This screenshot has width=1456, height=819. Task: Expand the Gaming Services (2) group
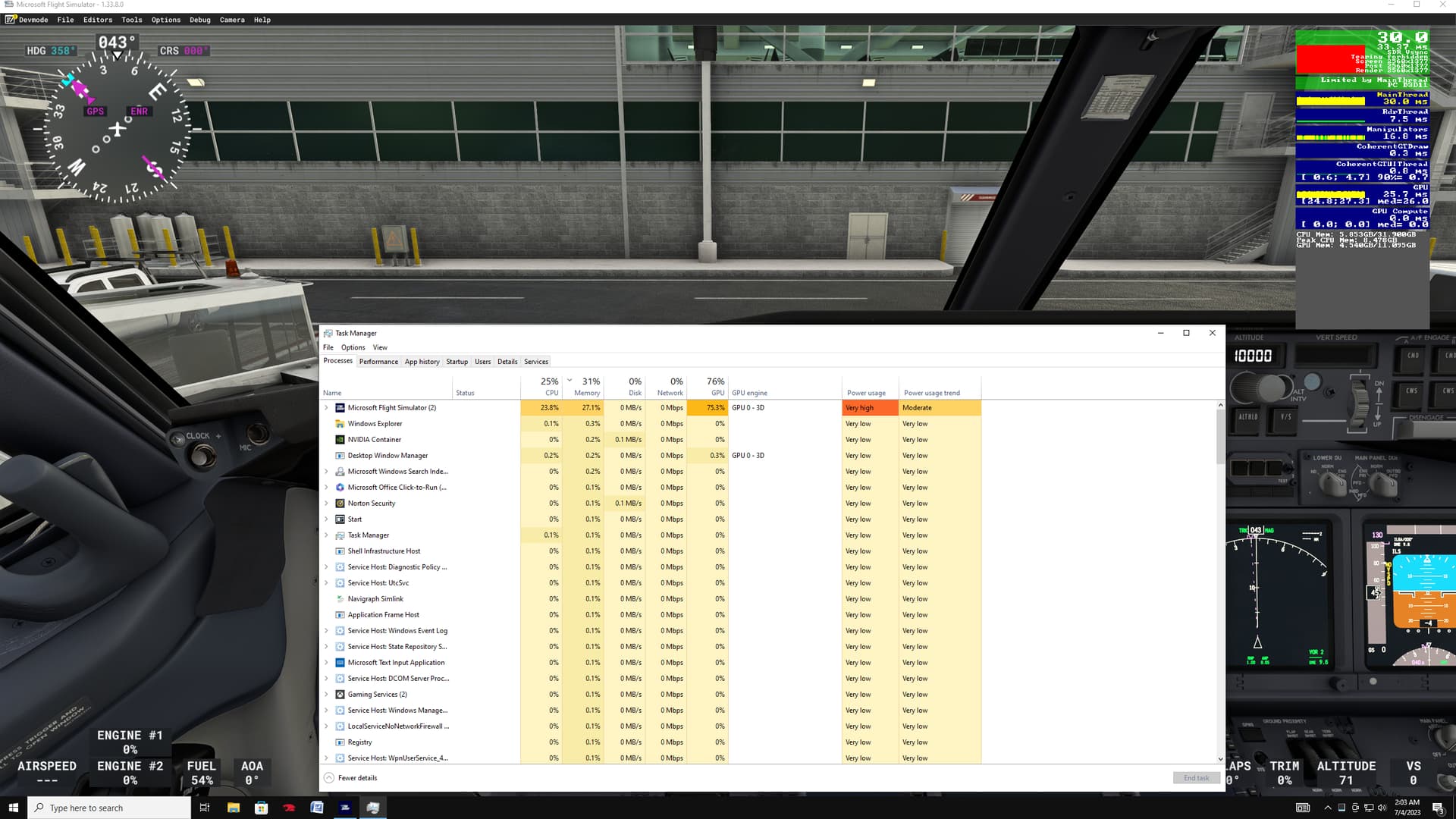click(327, 695)
